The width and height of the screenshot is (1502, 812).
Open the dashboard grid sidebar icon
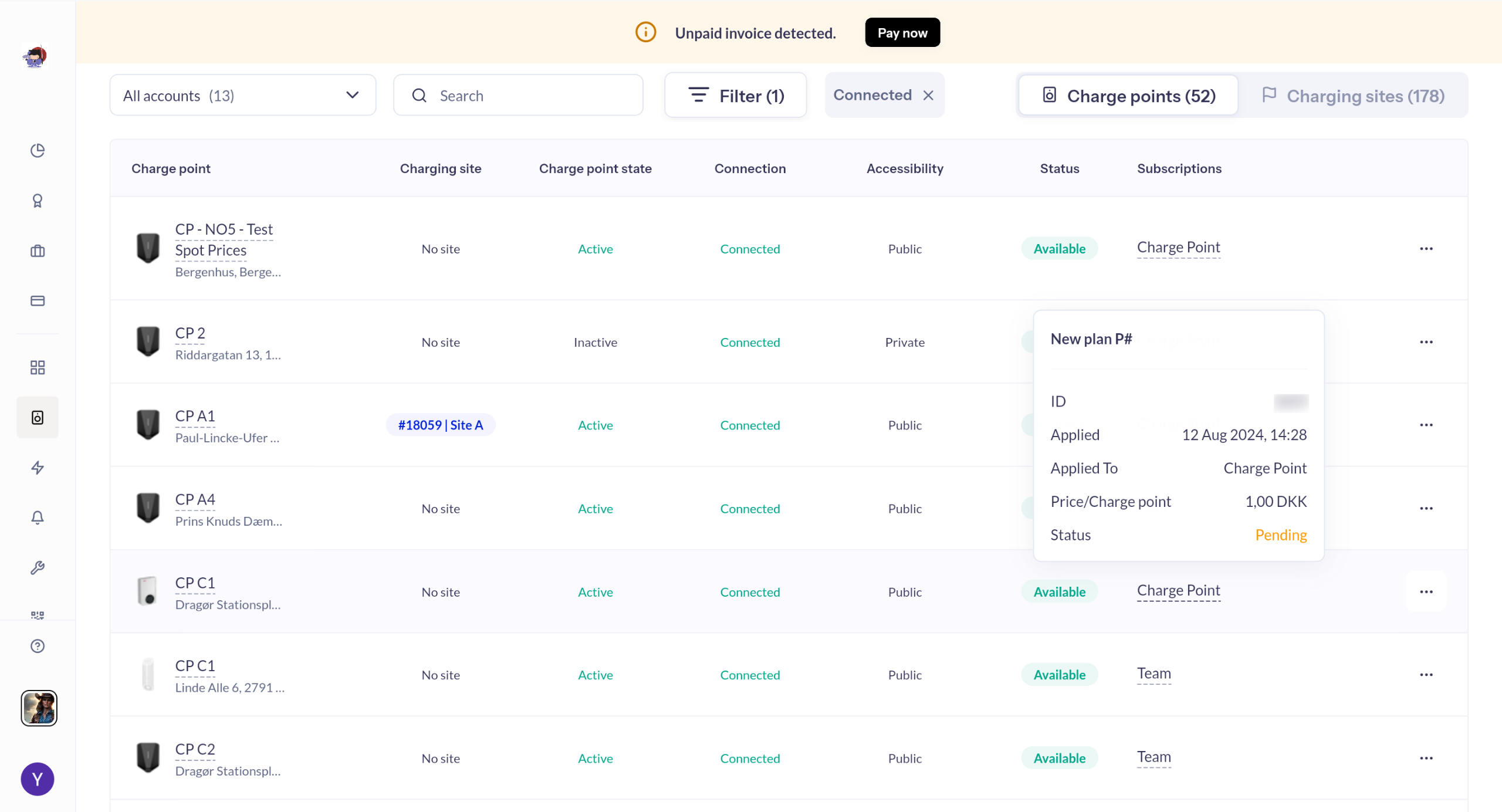click(x=38, y=368)
